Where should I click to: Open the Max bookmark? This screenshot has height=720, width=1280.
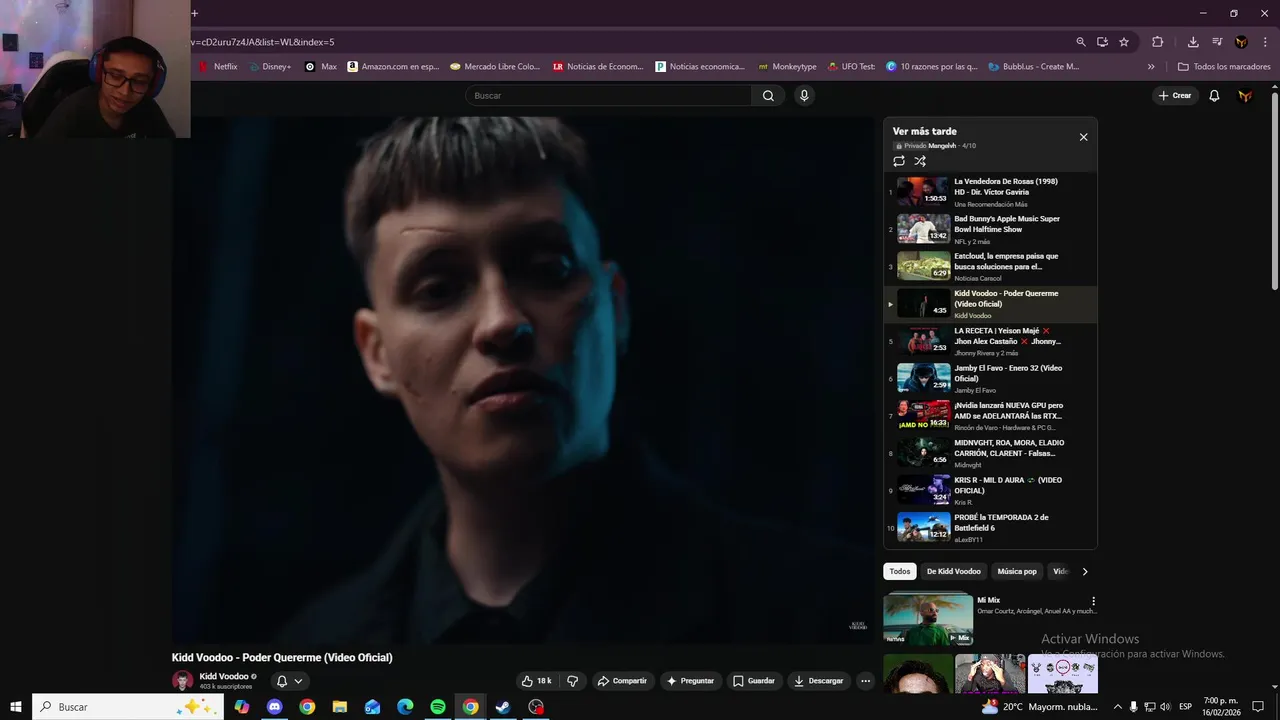321,67
